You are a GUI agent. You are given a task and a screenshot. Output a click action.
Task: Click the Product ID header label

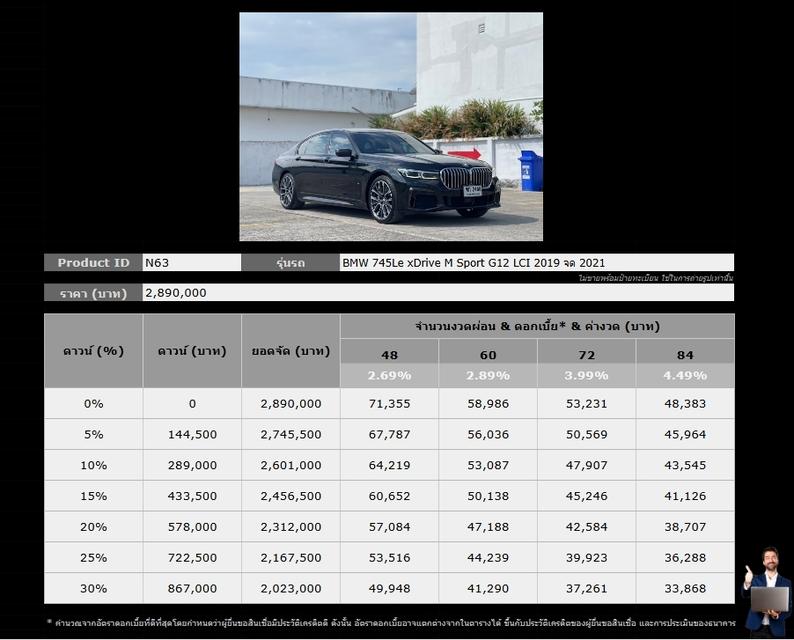93,263
